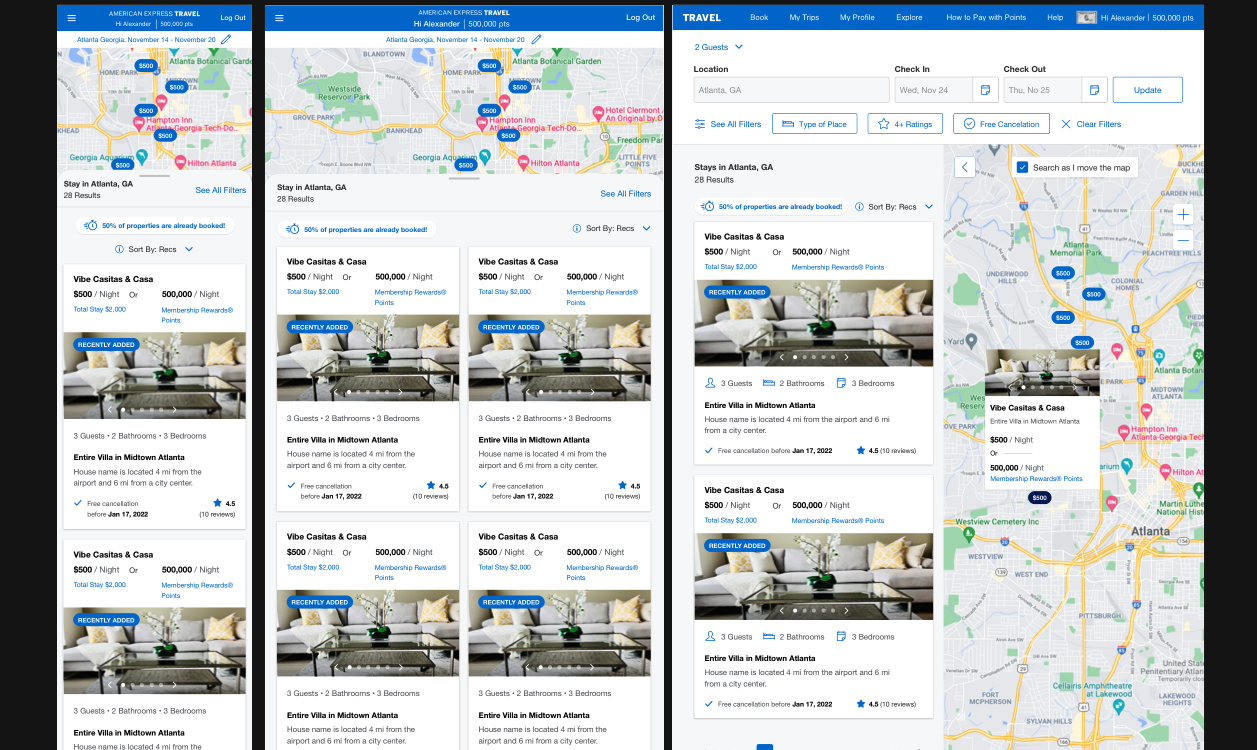Screen dimensions: 1257x750
Task: Click the Vibe Casitas & Casa title in map popup
Action: (1027, 408)
